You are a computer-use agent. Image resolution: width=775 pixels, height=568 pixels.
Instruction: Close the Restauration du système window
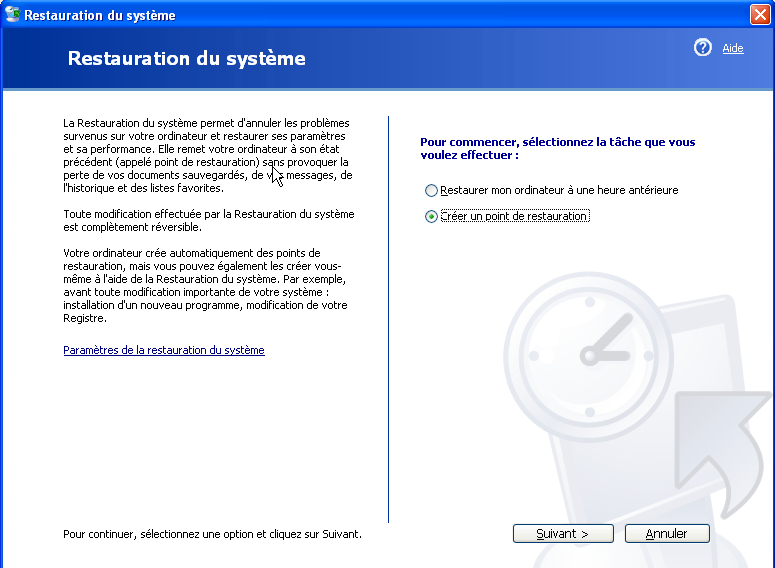tap(760, 15)
